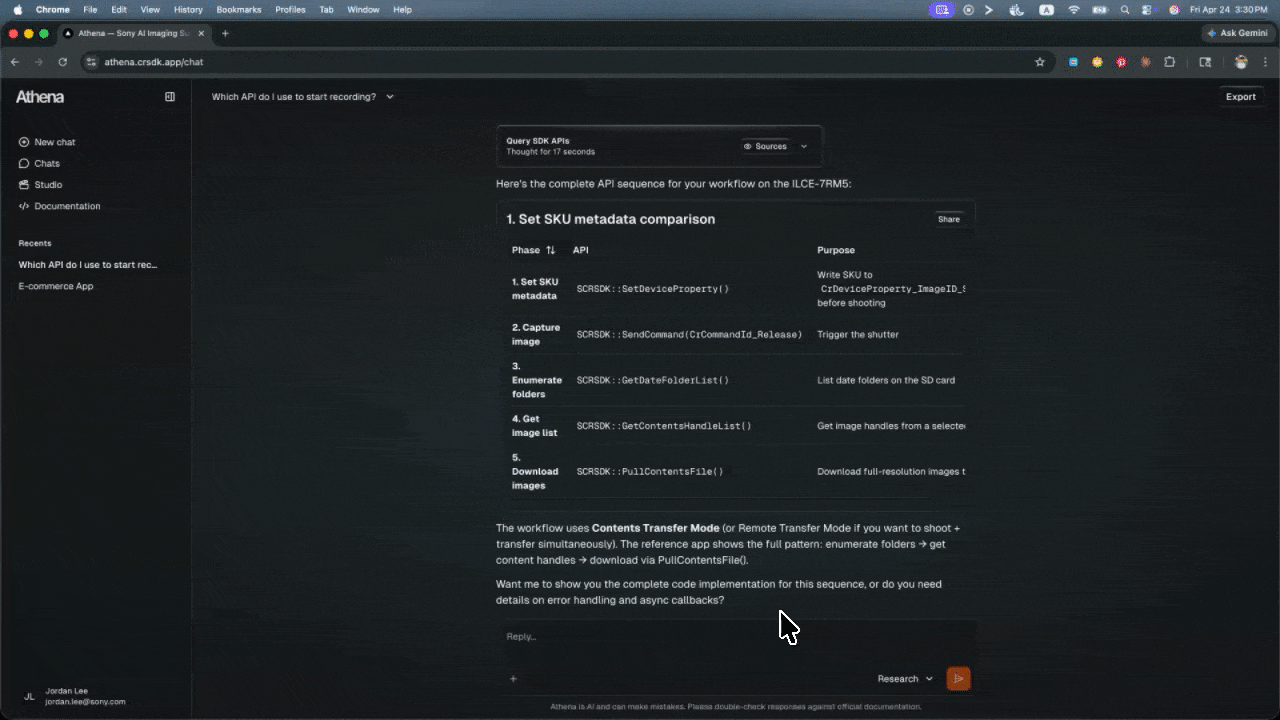This screenshot has height=720, width=1280.
Task: Sort table by Phase column arrows
Action: 550,250
